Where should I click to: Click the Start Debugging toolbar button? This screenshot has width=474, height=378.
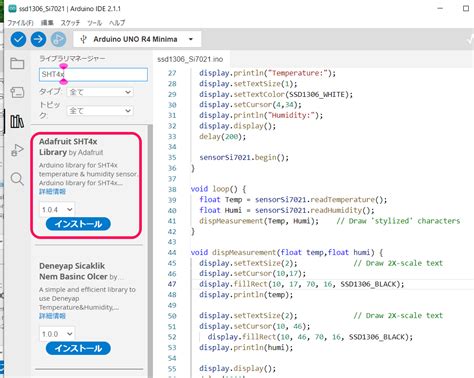pyautogui.click(x=58, y=39)
